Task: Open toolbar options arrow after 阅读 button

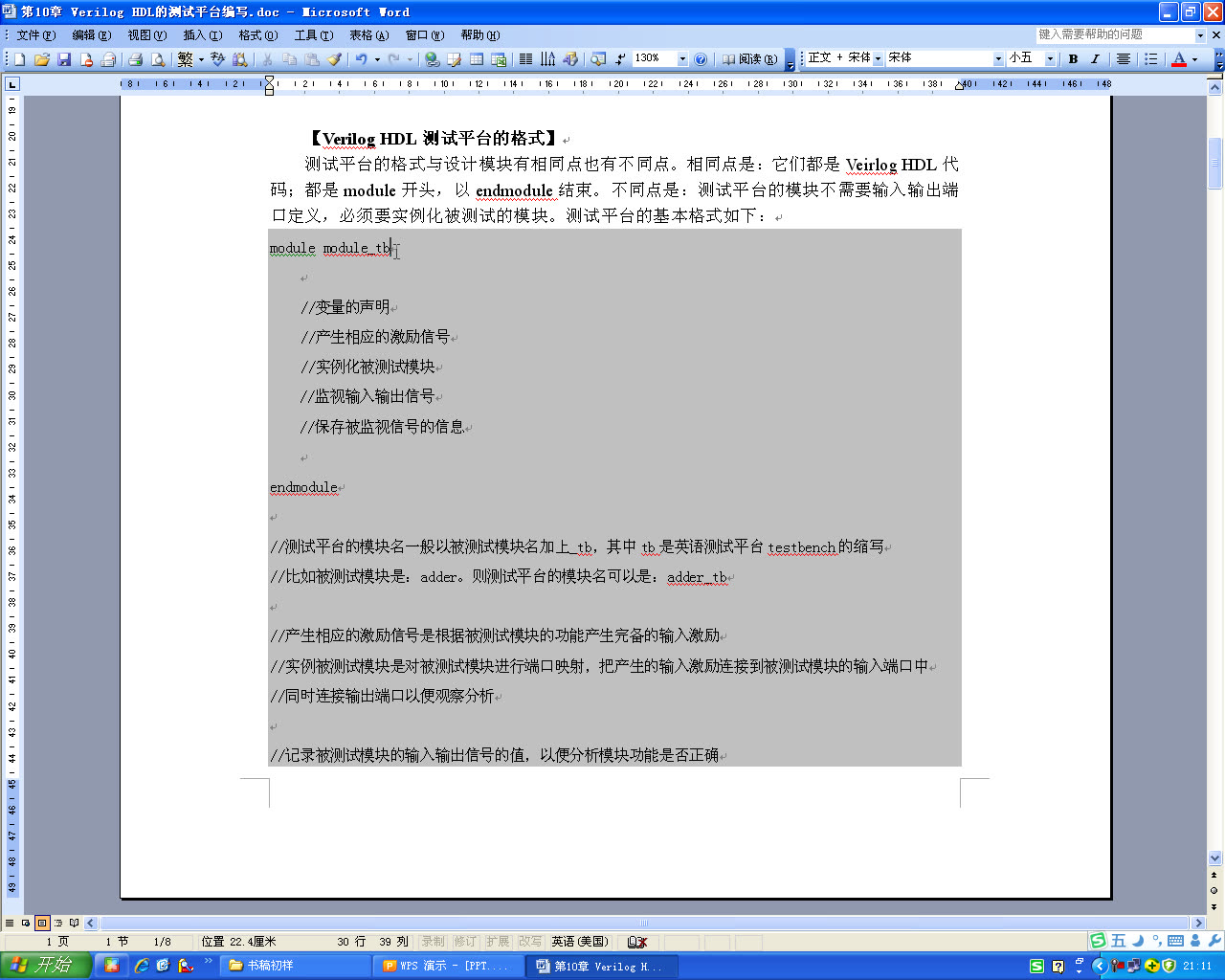Action: click(x=790, y=60)
